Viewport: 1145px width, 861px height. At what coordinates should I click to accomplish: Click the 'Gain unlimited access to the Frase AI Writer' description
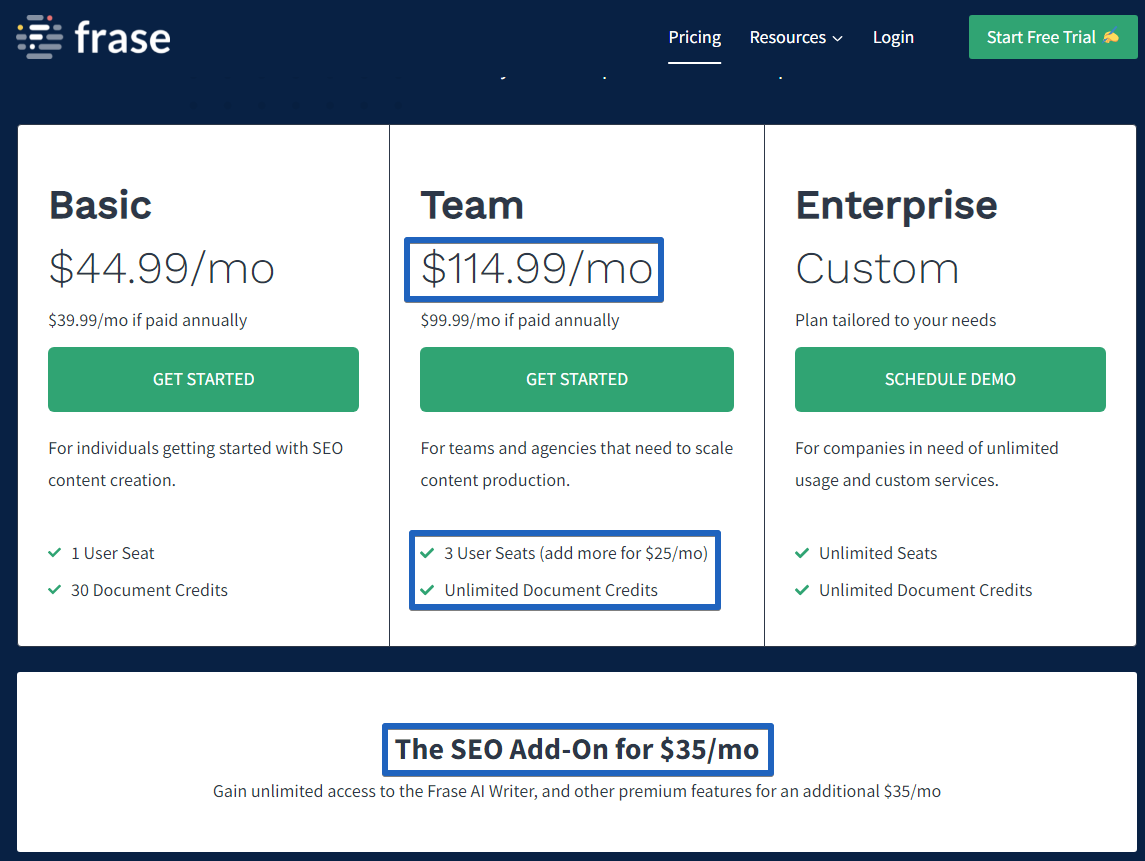(577, 791)
